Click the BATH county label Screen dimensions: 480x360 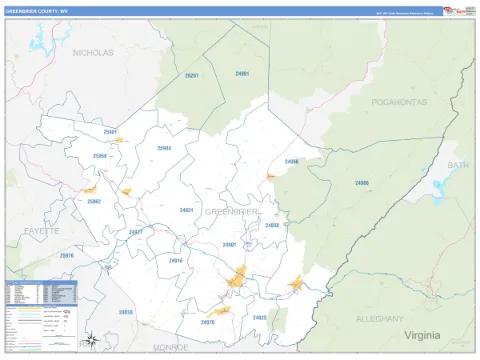click(x=458, y=165)
